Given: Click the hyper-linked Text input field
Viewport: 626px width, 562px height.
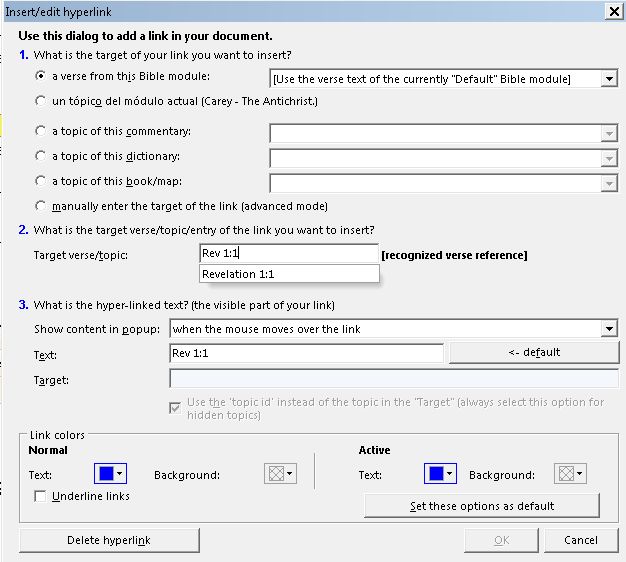Looking at the screenshot, I should click(306, 353).
